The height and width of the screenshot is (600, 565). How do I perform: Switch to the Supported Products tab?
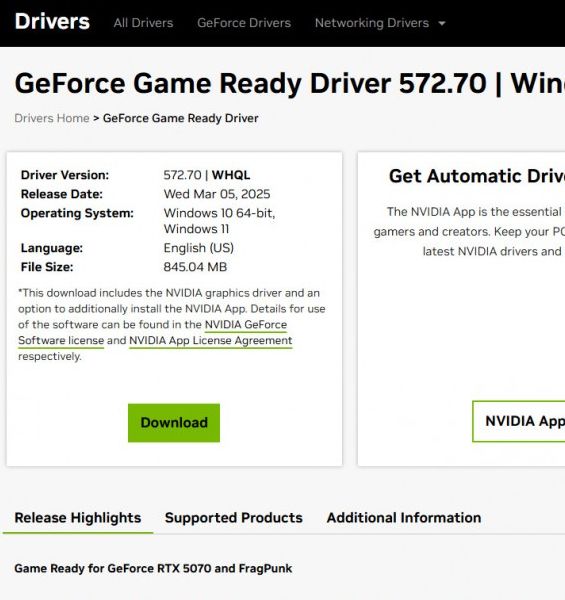pyautogui.click(x=234, y=518)
